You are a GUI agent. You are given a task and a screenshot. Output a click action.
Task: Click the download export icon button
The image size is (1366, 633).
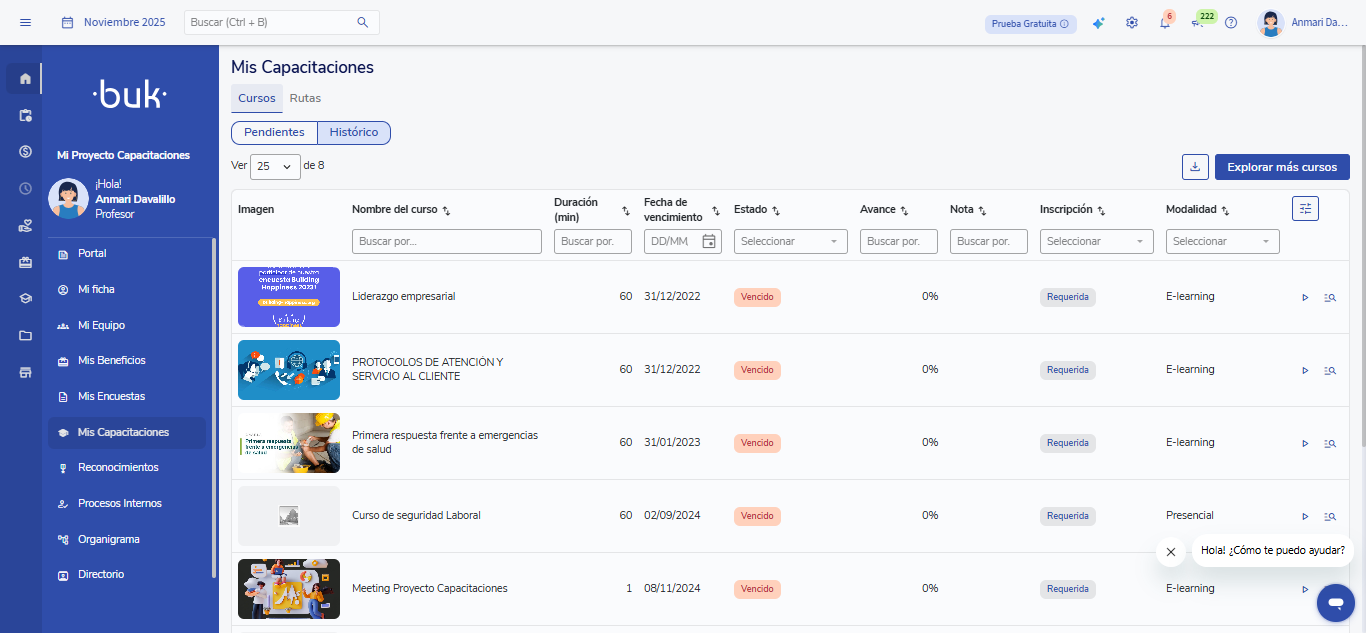tap(1195, 167)
